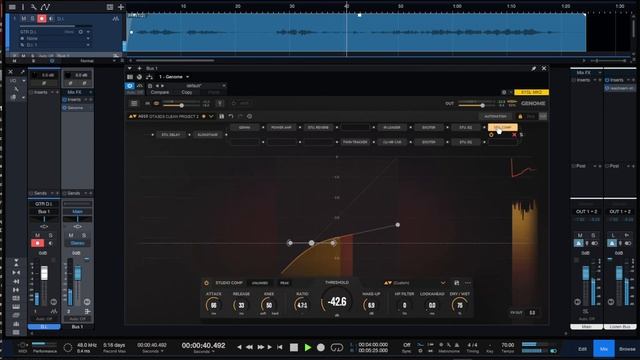
Task: Open the wrench options in arrange toolbar
Action: (x=33, y=7)
